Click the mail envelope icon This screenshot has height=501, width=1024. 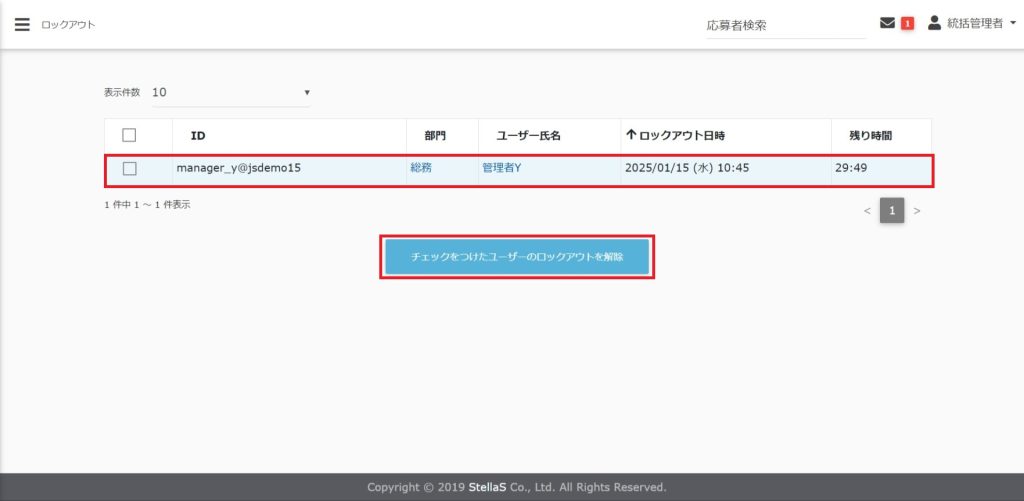(x=887, y=23)
